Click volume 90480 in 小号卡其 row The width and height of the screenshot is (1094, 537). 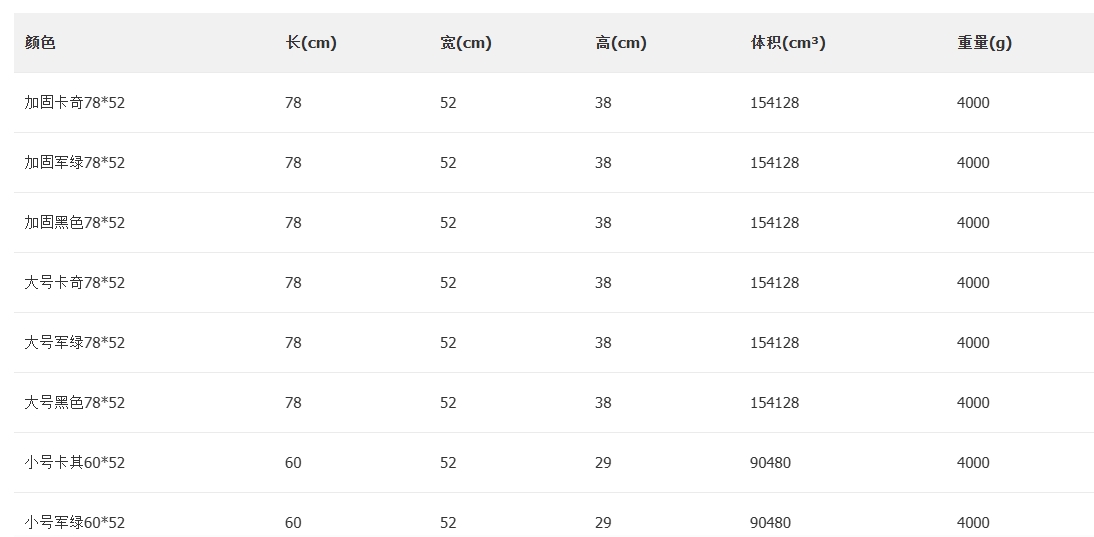(x=770, y=462)
